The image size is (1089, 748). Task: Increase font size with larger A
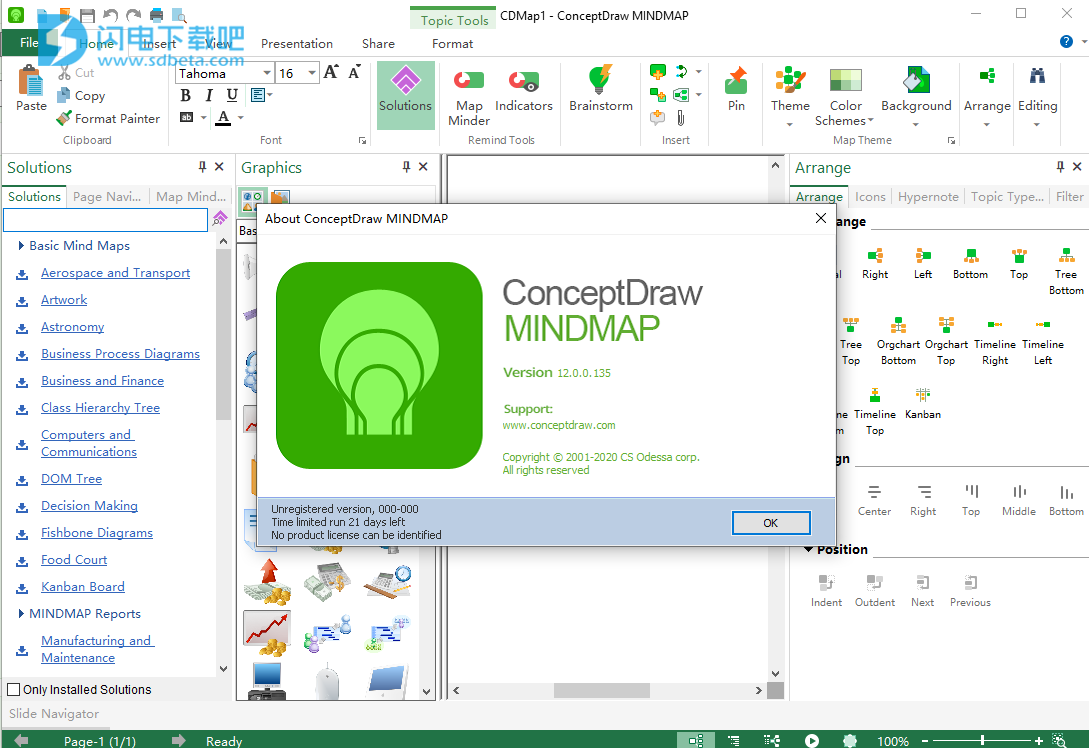coord(331,72)
